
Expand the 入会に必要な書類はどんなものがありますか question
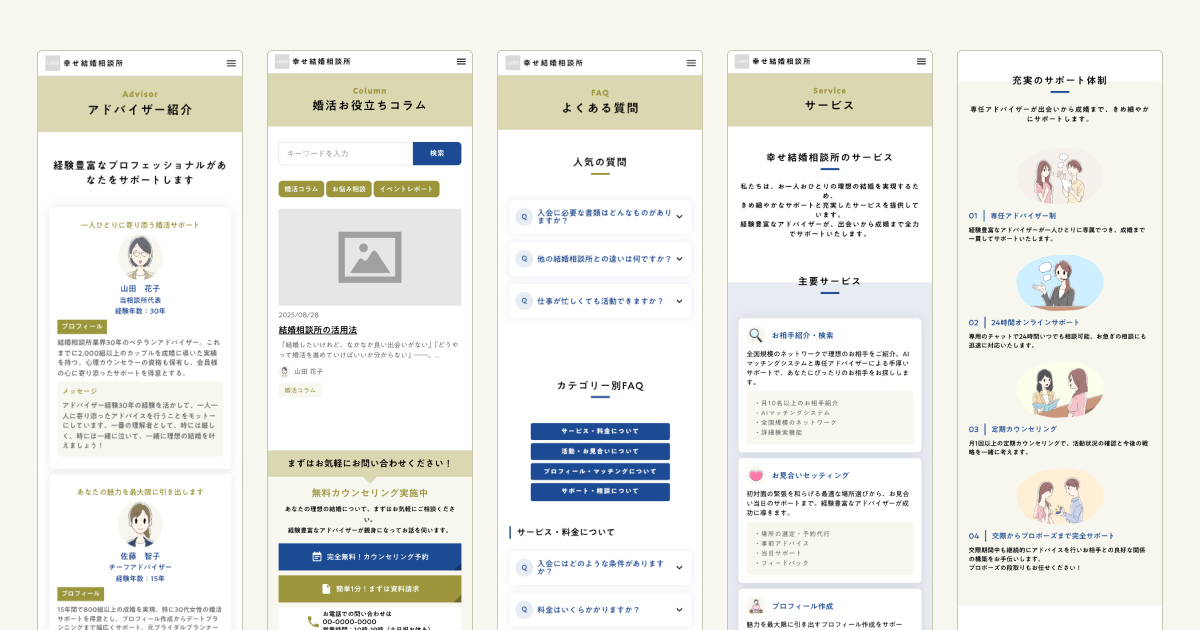pos(600,217)
